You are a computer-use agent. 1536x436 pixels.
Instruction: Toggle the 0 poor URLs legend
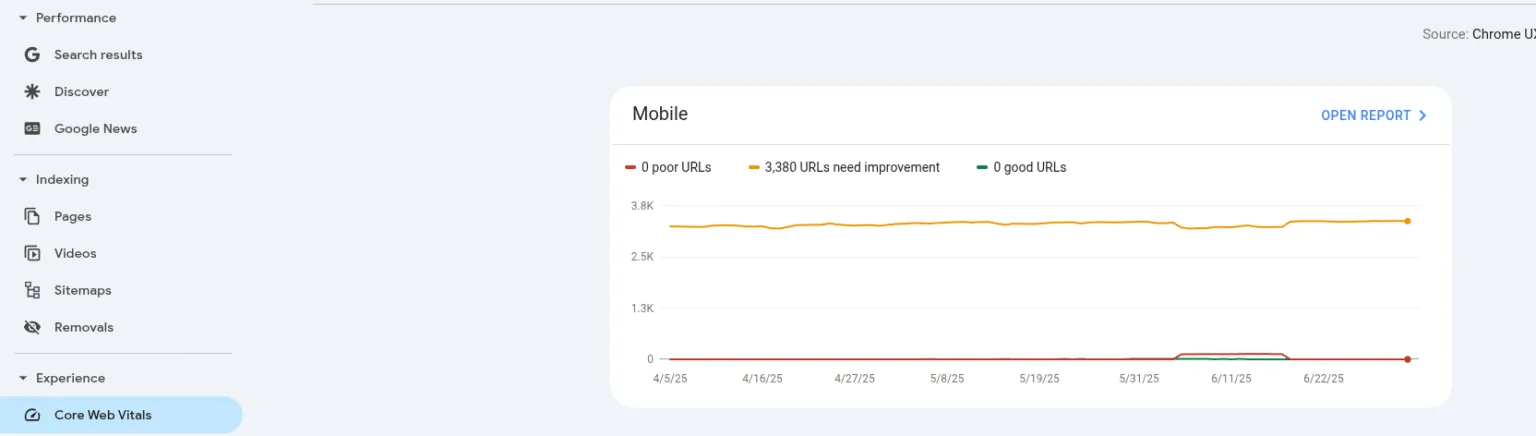point(668,168)
